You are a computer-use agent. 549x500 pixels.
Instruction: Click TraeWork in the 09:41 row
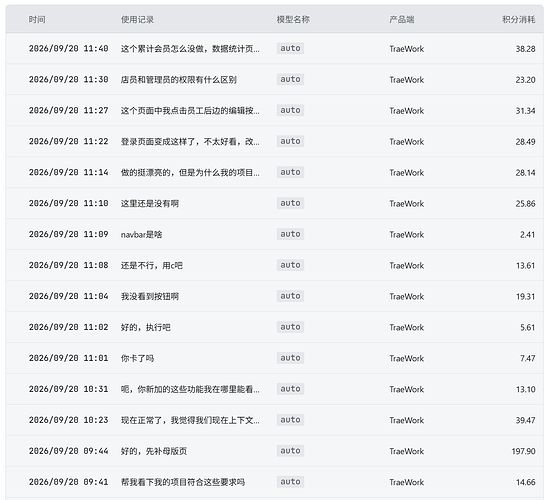[x=406, y=482]
